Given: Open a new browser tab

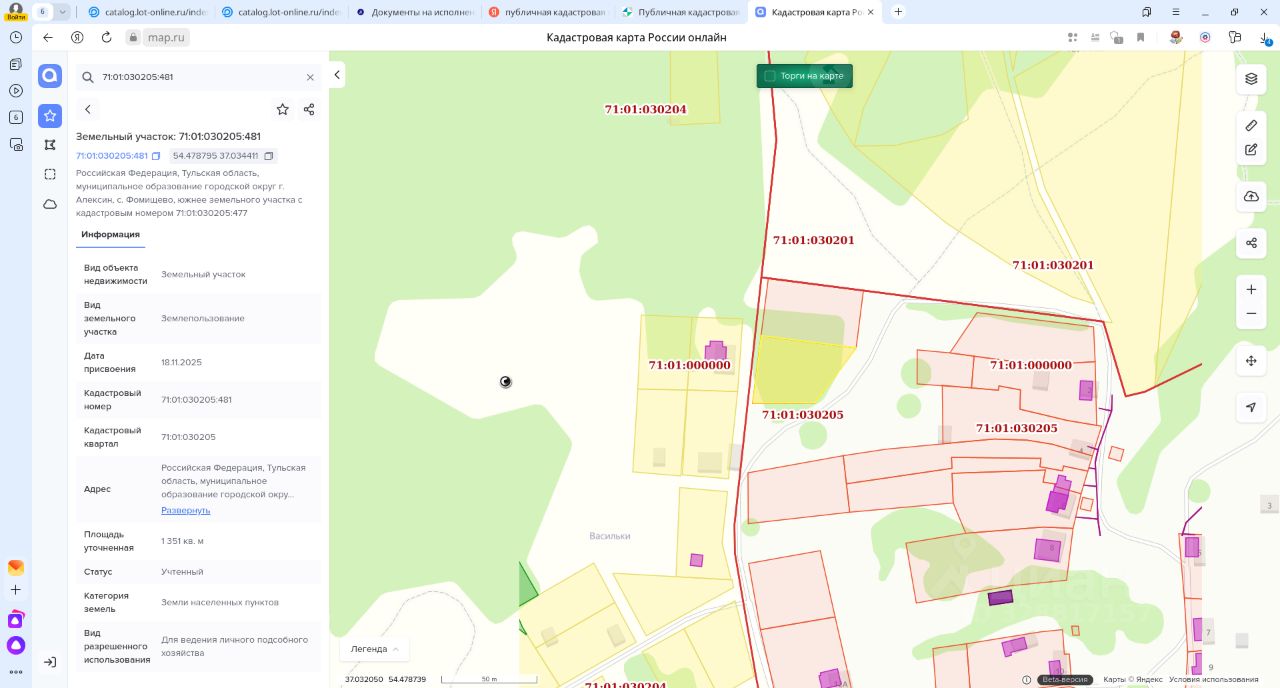Looking at the screenshot, I should (898, 12).
